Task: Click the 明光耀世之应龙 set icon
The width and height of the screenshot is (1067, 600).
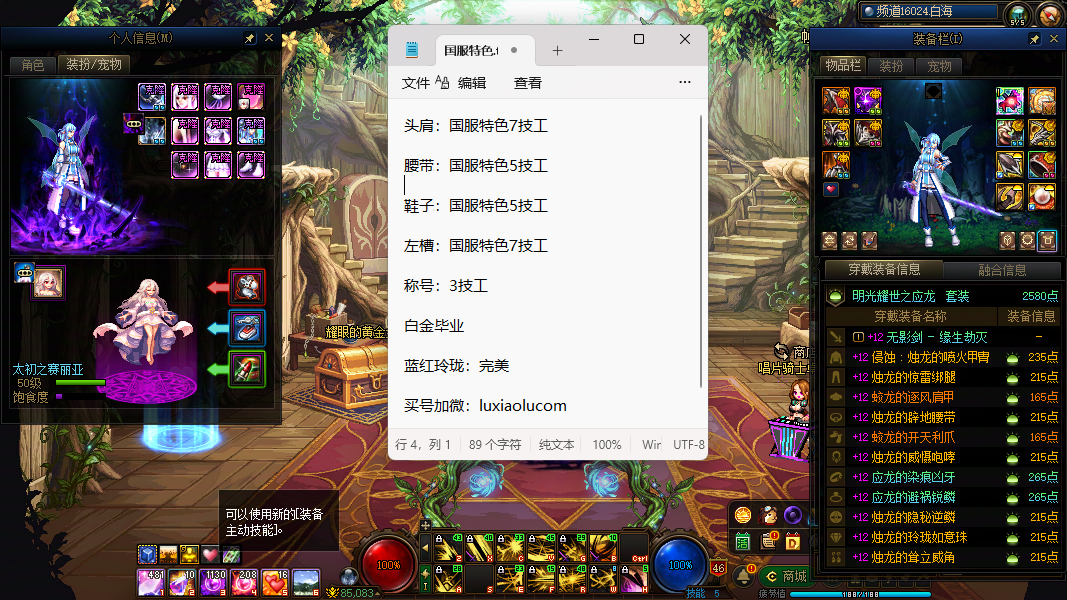Action: [x=836, y=297]
